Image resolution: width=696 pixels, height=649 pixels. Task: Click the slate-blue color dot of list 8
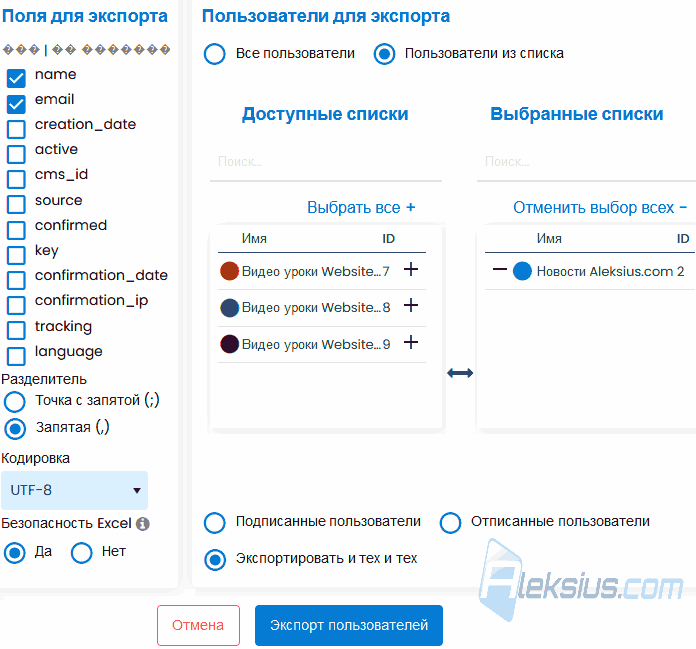(229, 308)
